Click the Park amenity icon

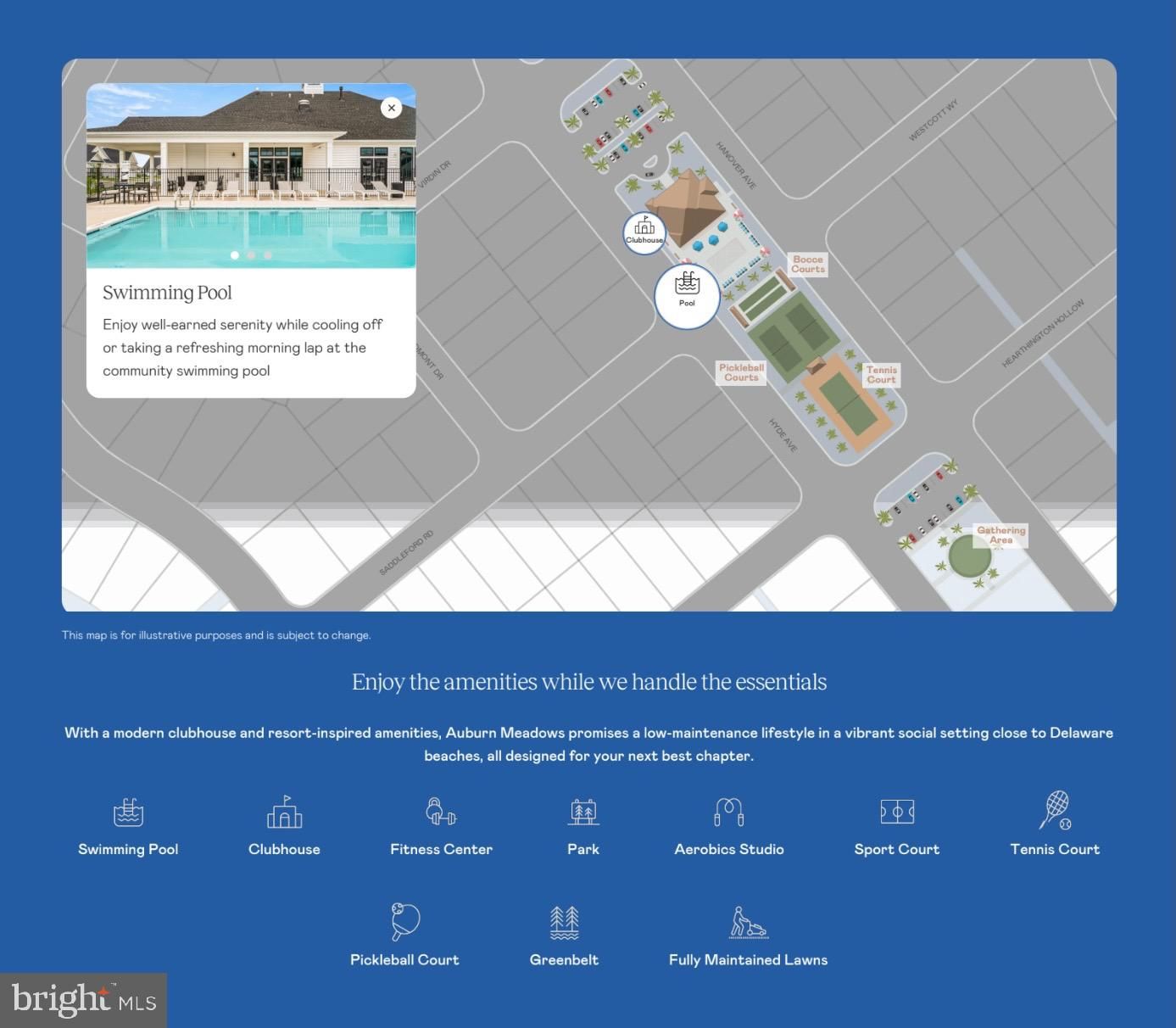[x=583, y=812]
